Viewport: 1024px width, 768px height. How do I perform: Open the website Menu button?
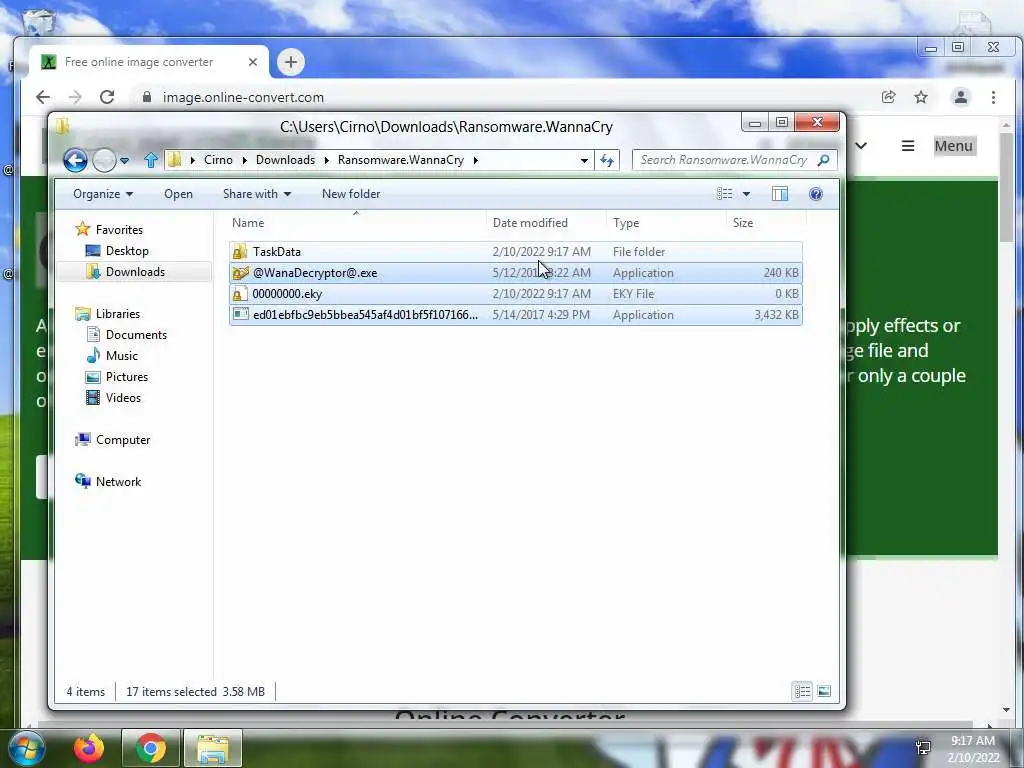pyautogui.click(x=953, y=146)
